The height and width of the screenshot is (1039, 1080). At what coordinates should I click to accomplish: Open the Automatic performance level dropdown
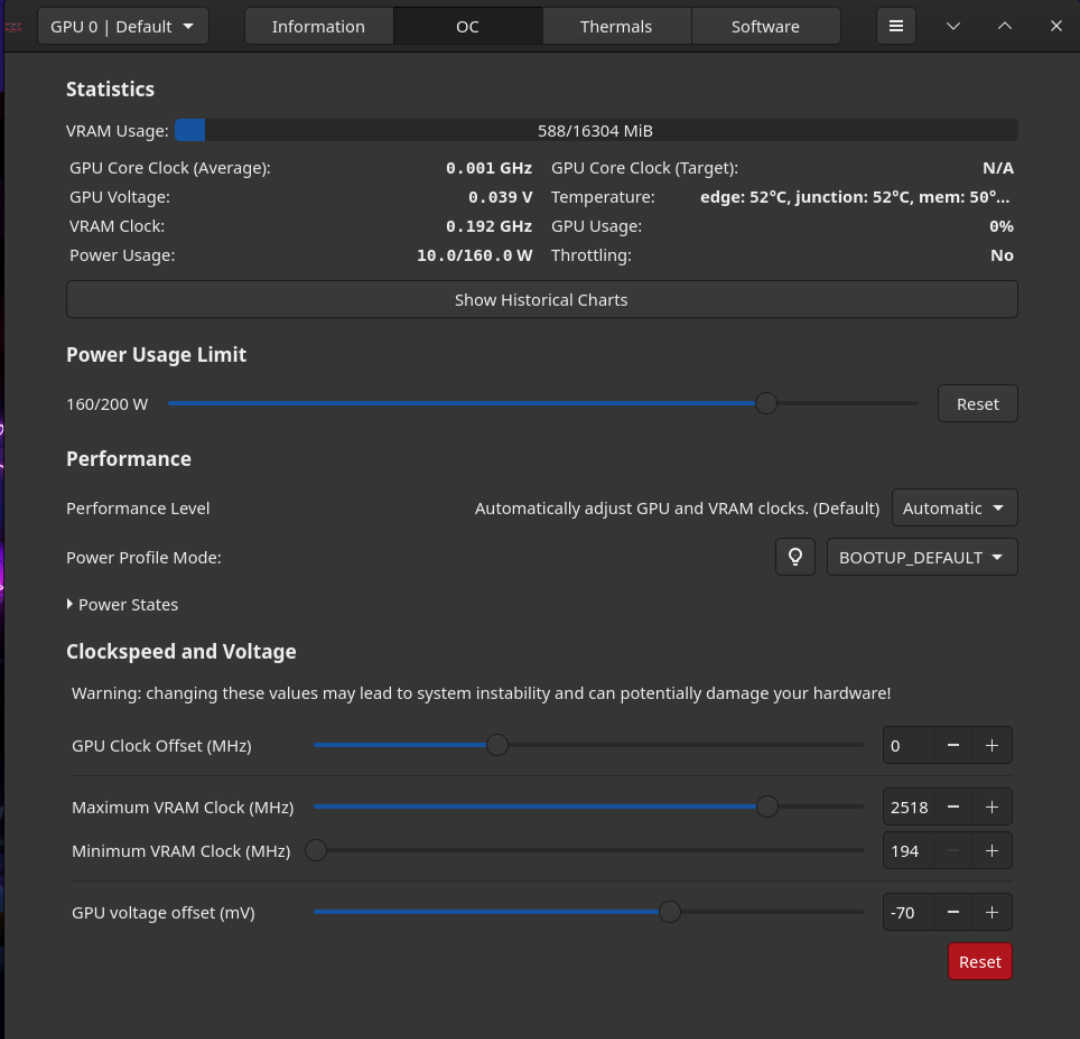[x=953, y=508]
